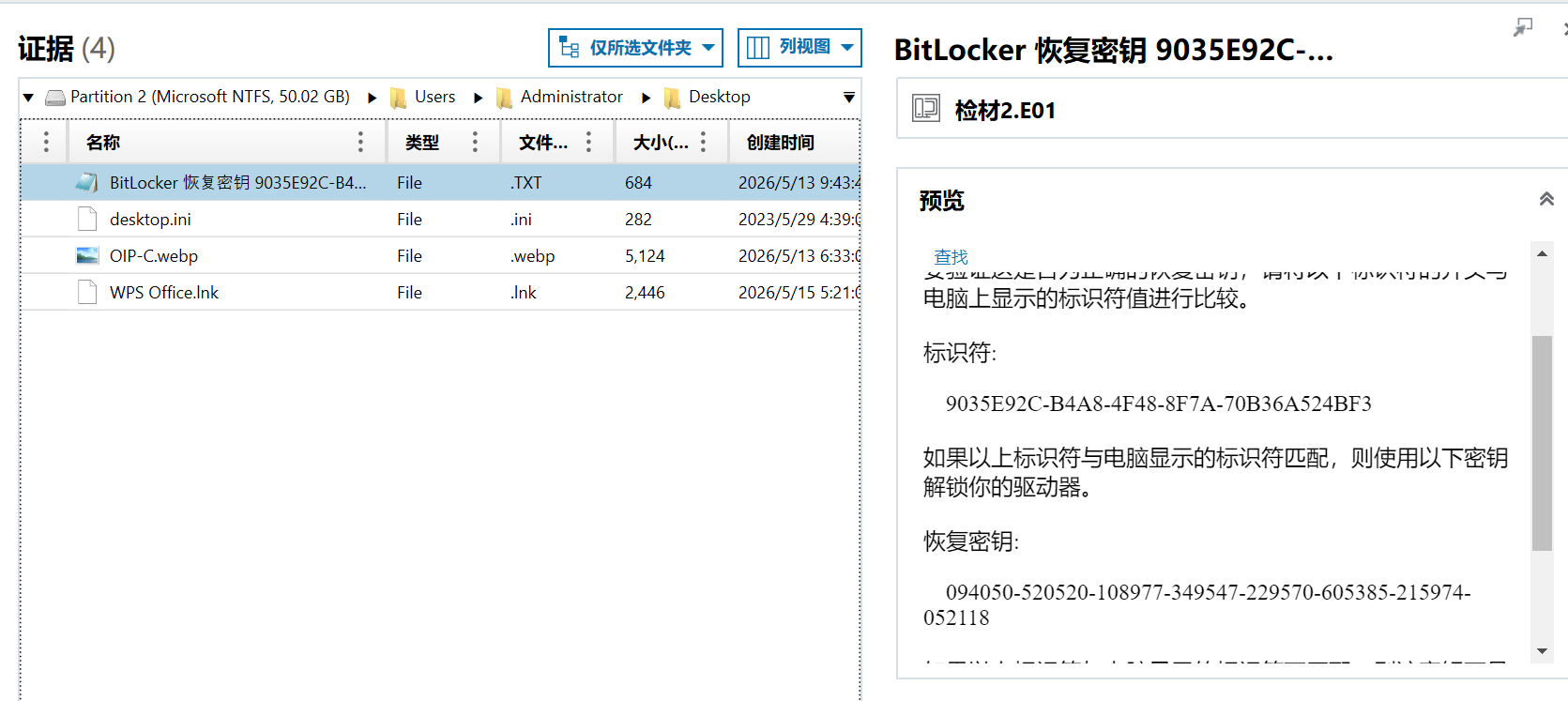Open the 列视图 view mode dropdown
This screenshot has height=701, width=1568.
[x=799, y=48]
